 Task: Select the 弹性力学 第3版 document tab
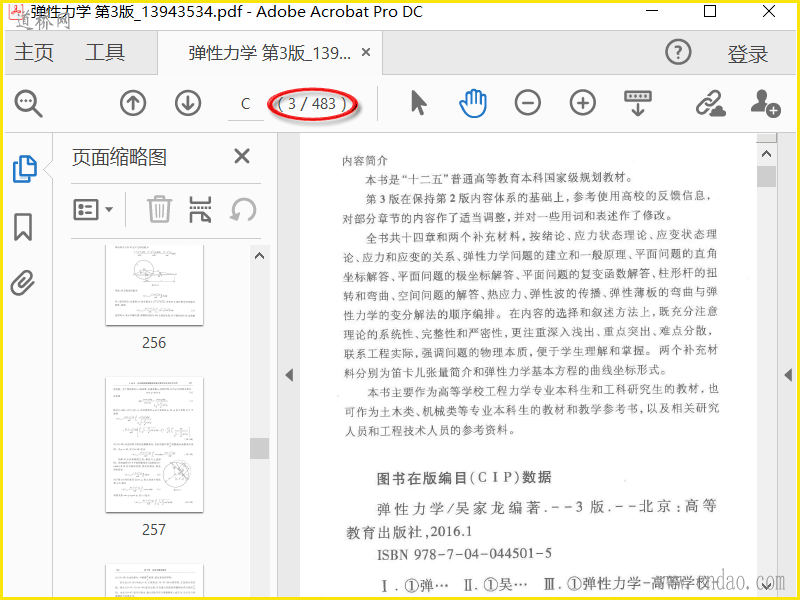[x=269, y=53]
